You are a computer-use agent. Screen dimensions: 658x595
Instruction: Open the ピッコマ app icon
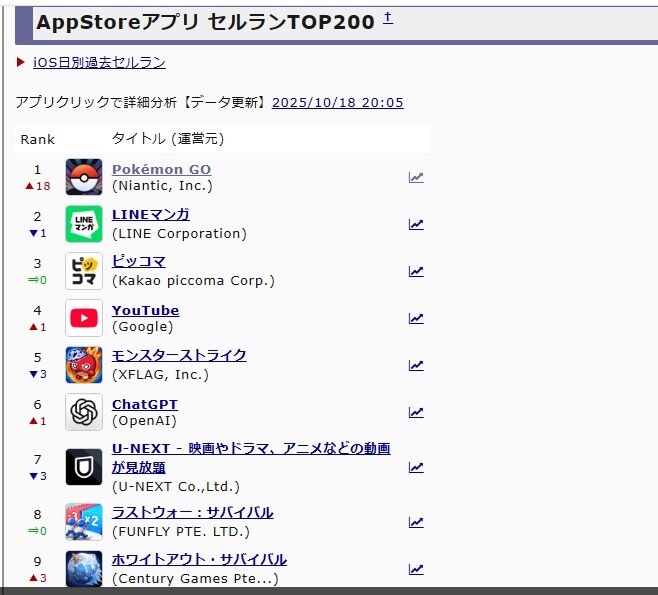pos(84,271)
